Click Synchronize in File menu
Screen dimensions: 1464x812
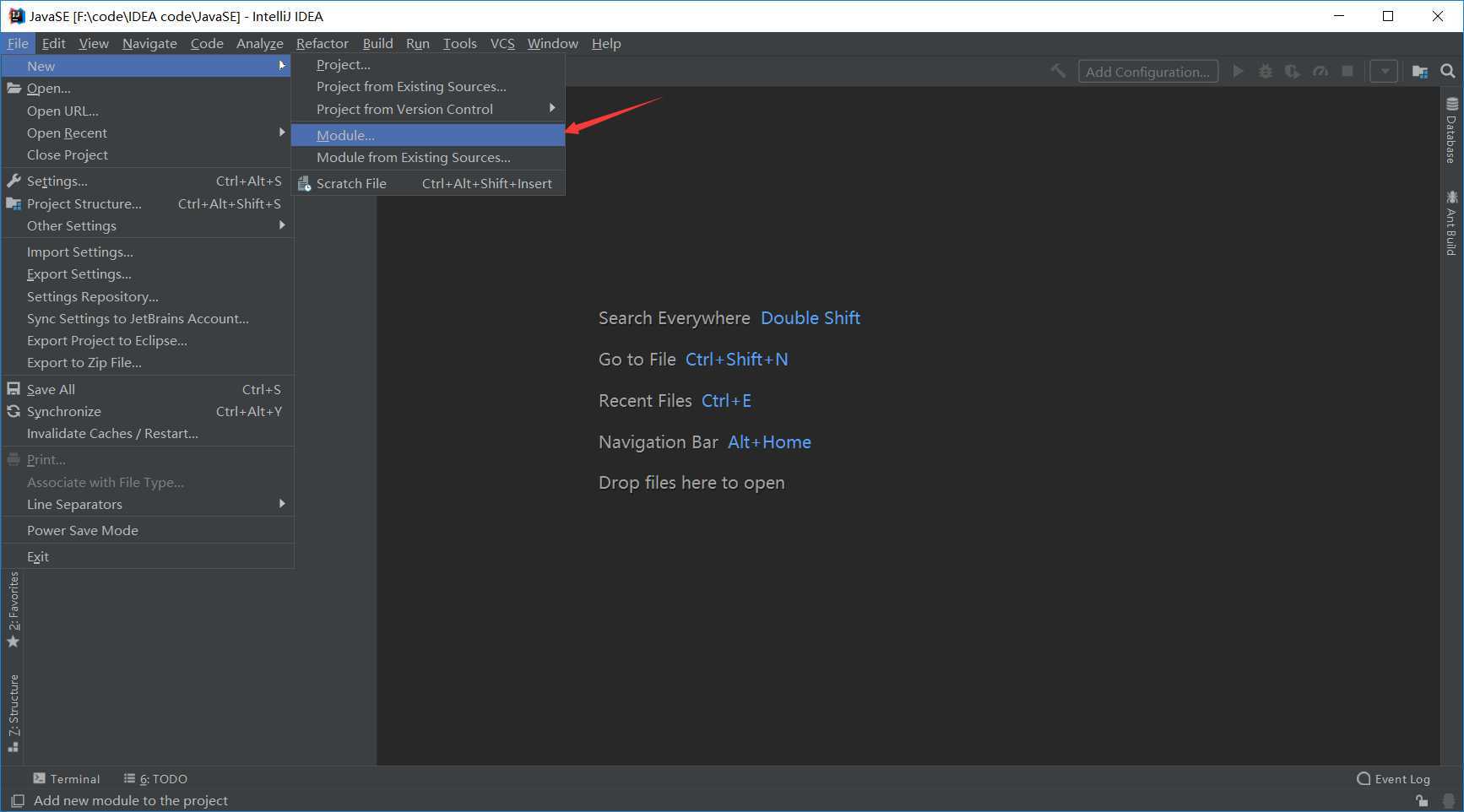click(x=147, y=411)
